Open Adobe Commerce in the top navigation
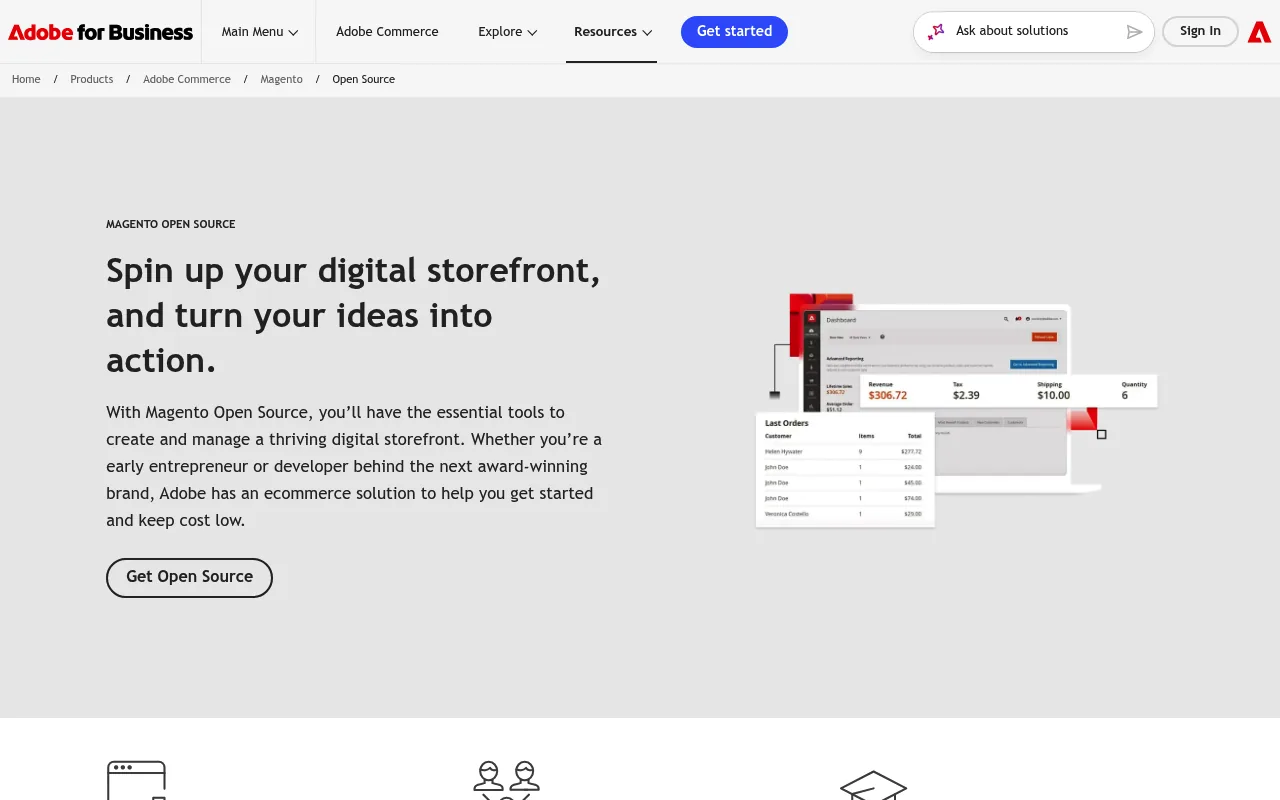Screen dimensions: 1280x800 (387, 32)
